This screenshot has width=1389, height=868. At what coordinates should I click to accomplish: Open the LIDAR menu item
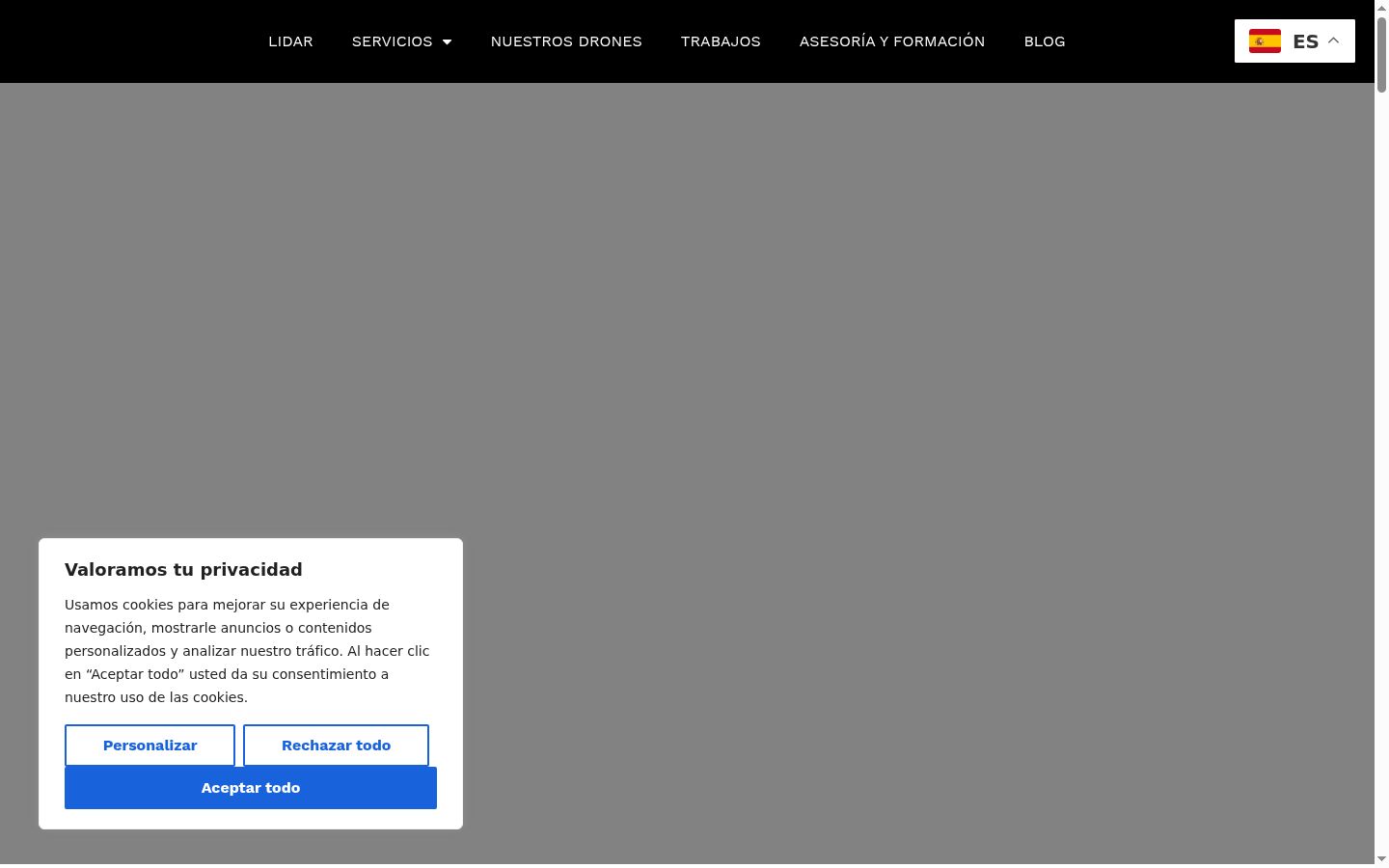pos(290,41)
